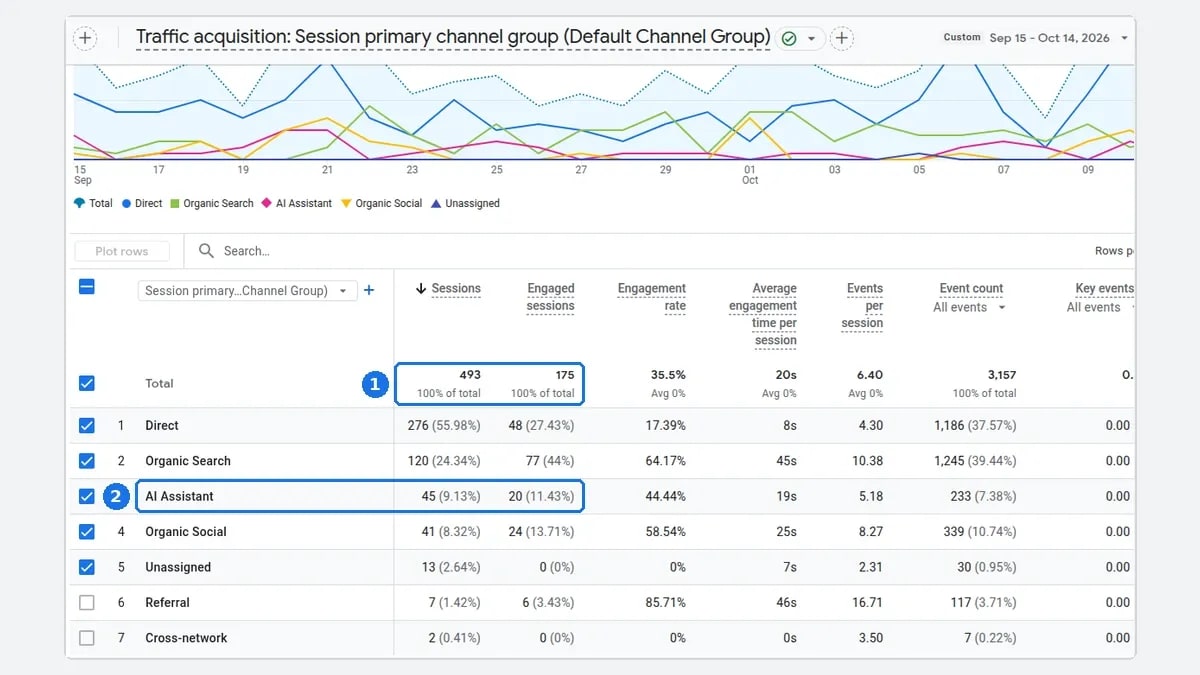Open the All events dropdown under Event count

click(x=969, y=308)
